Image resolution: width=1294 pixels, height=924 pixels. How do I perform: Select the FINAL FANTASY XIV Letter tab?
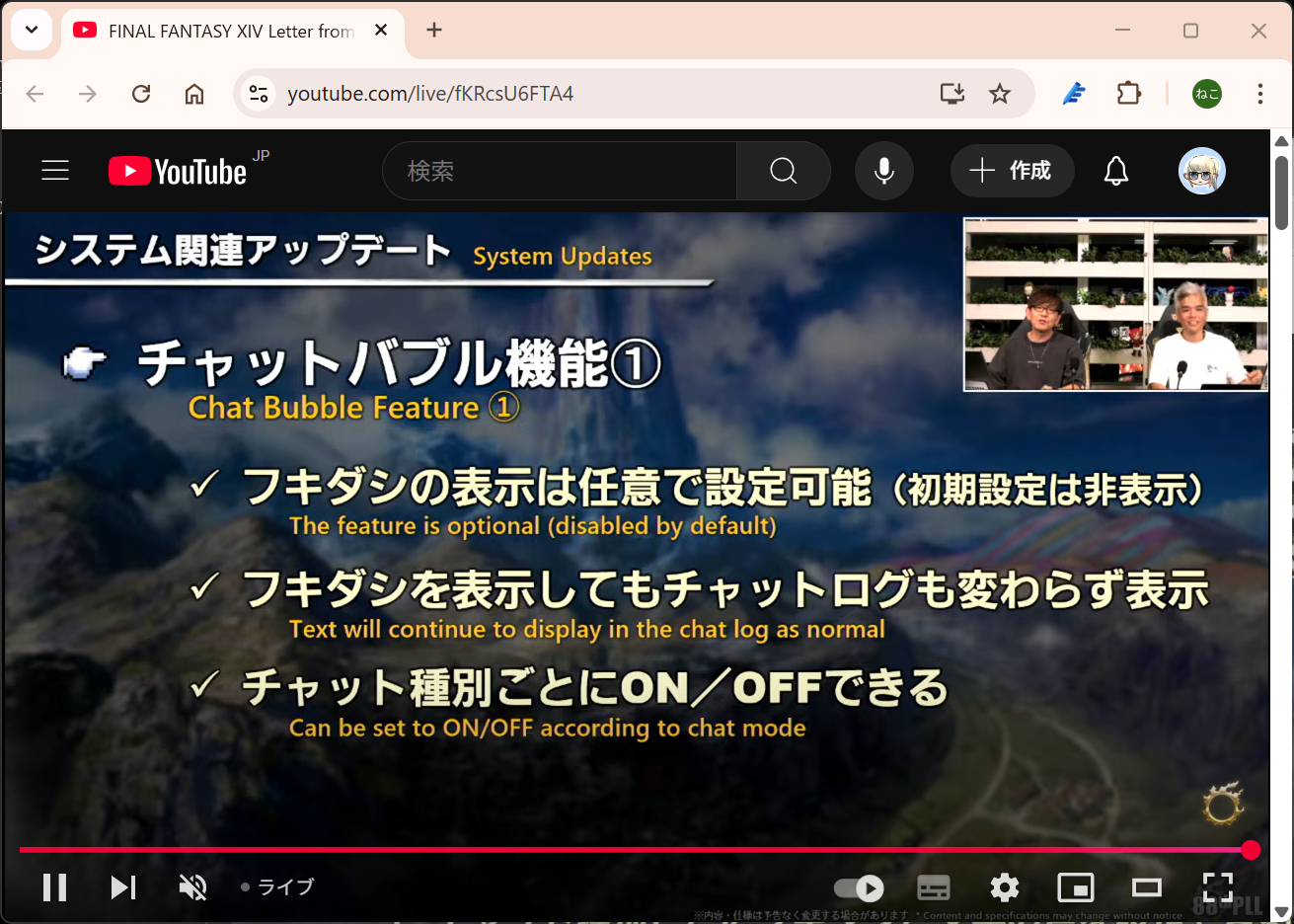(x=233, y=32)
